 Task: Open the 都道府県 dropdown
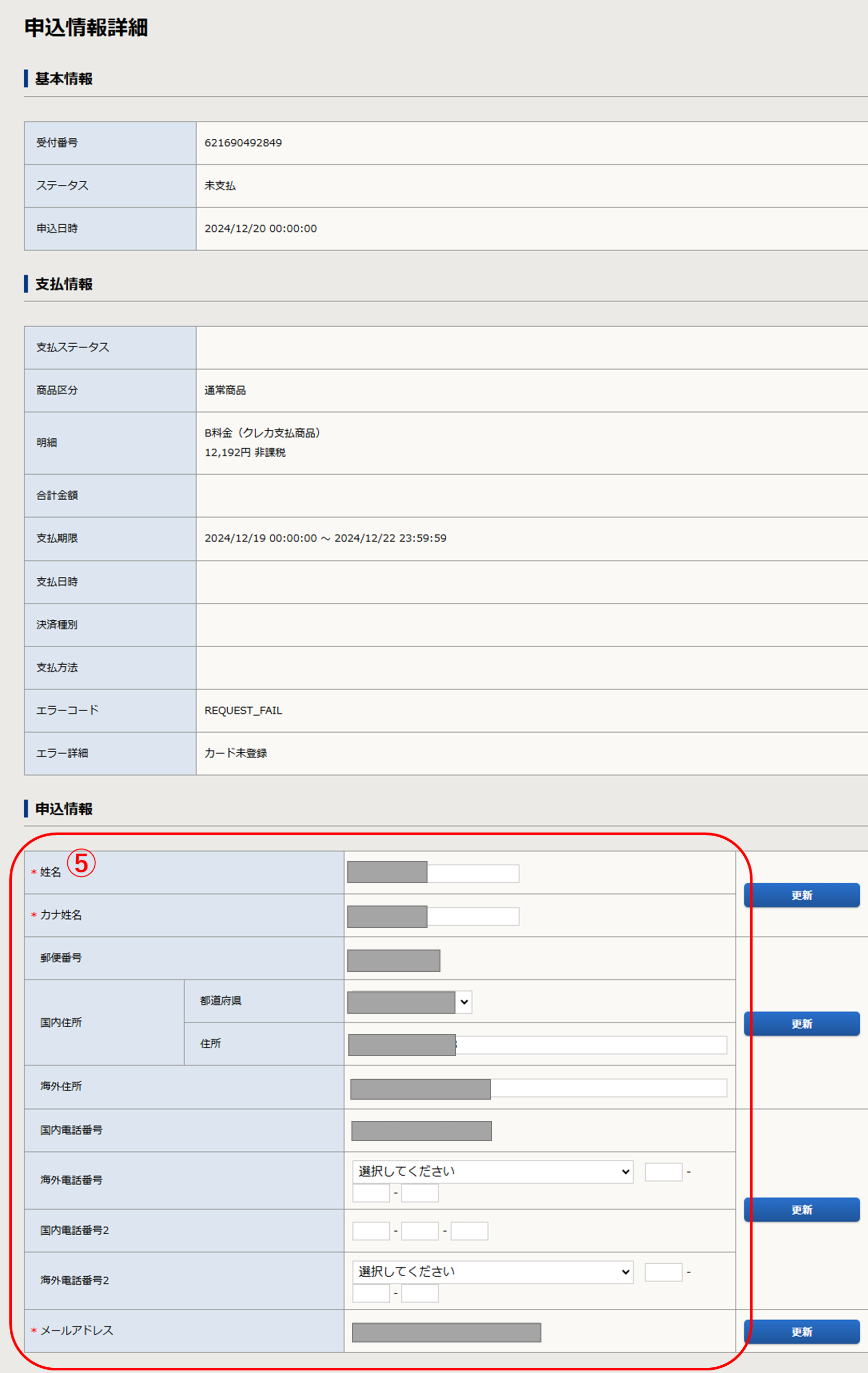click(x=409, y=1002)
